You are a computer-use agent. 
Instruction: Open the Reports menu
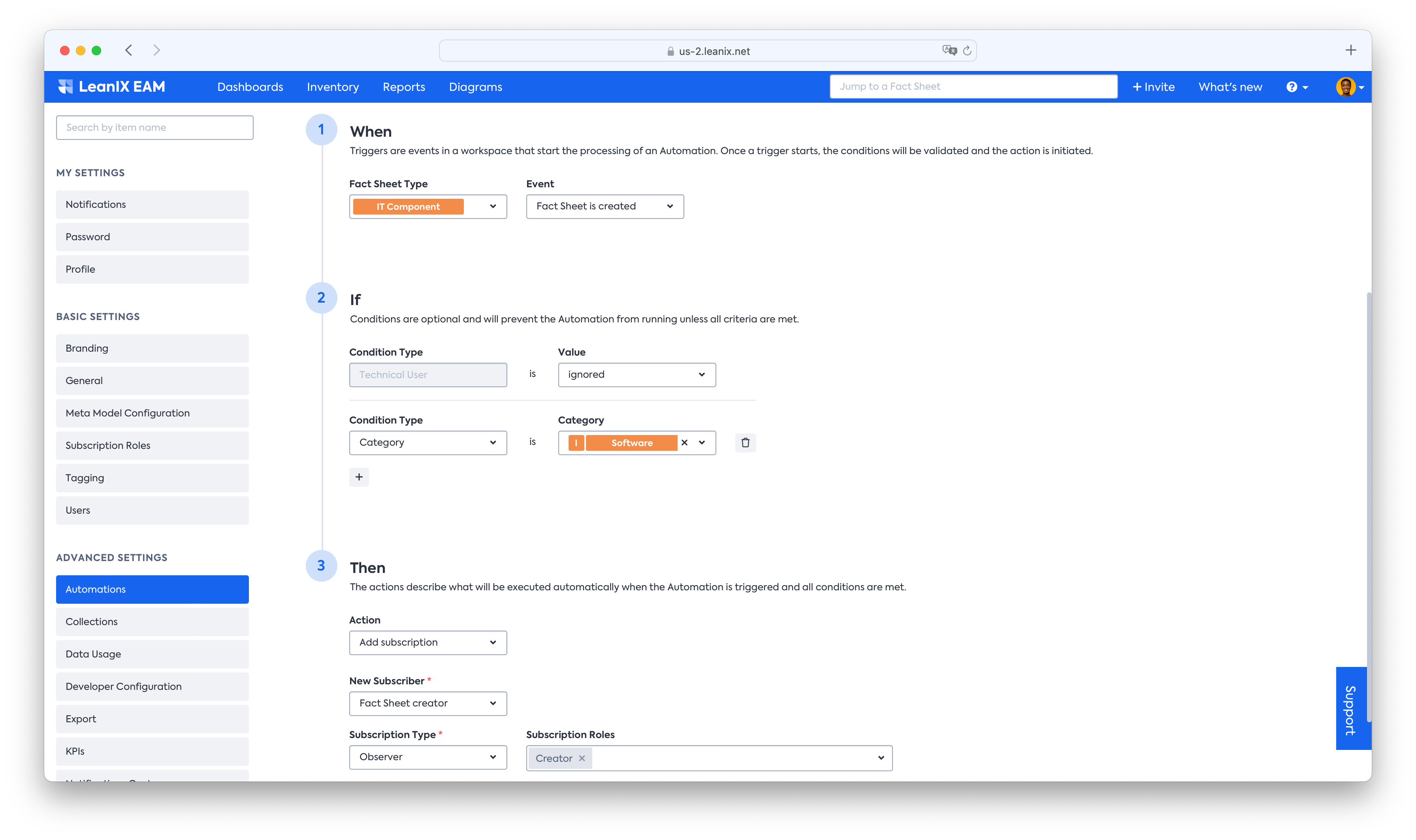[403, 87]
